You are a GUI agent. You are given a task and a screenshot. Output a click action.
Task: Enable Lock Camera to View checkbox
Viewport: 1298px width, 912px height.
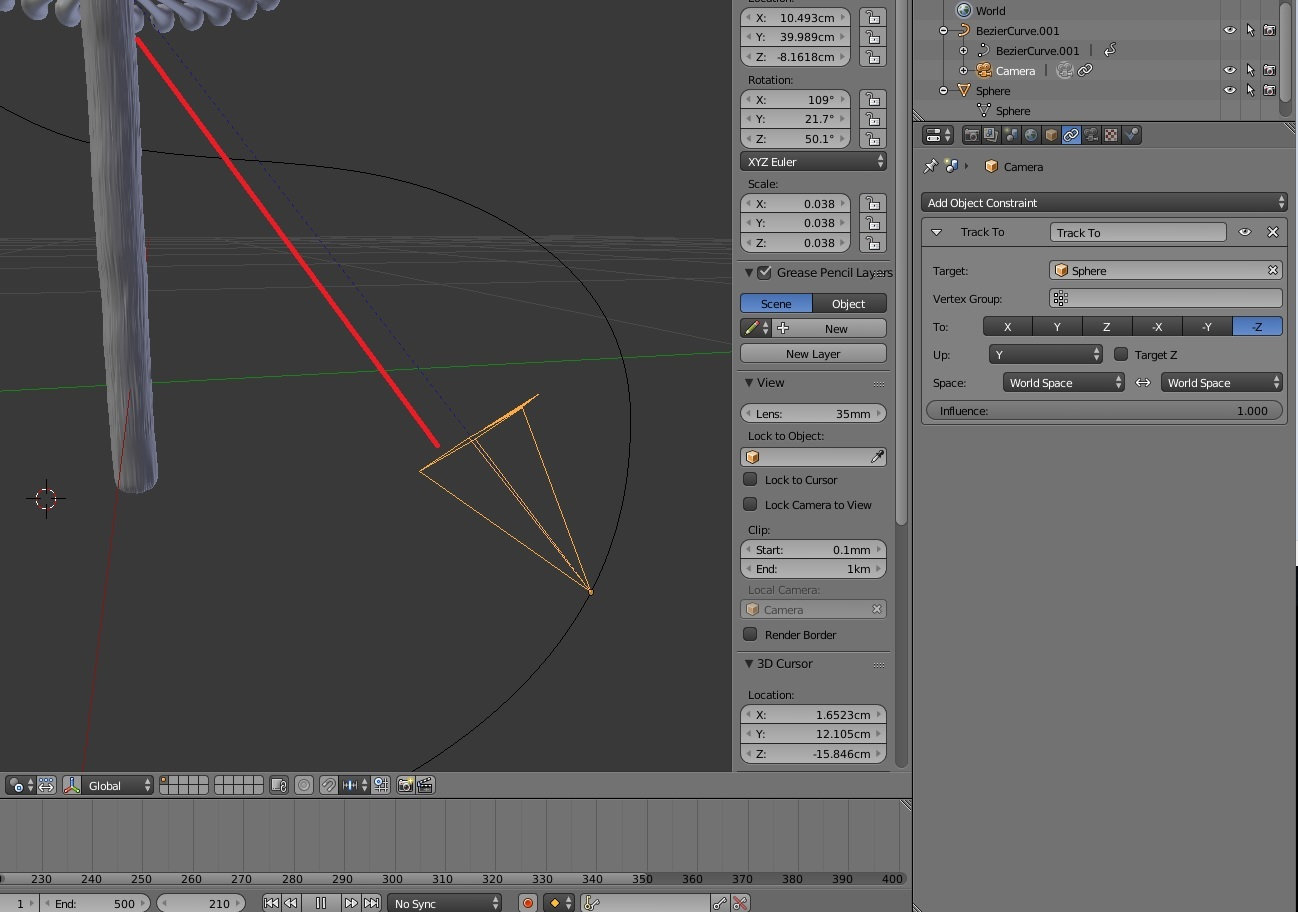[x=750, y=505]
